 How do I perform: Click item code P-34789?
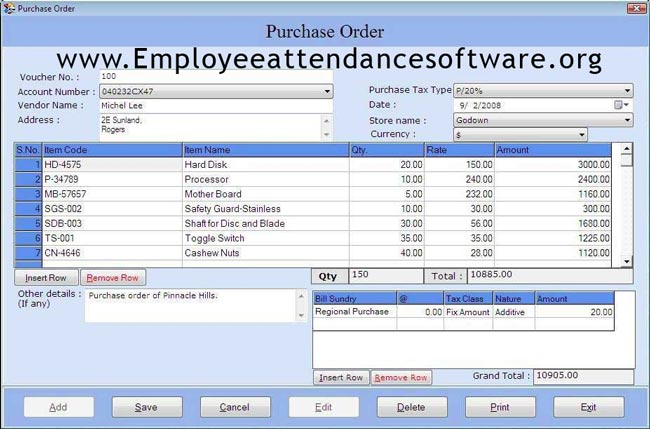(x=112, y=179)
